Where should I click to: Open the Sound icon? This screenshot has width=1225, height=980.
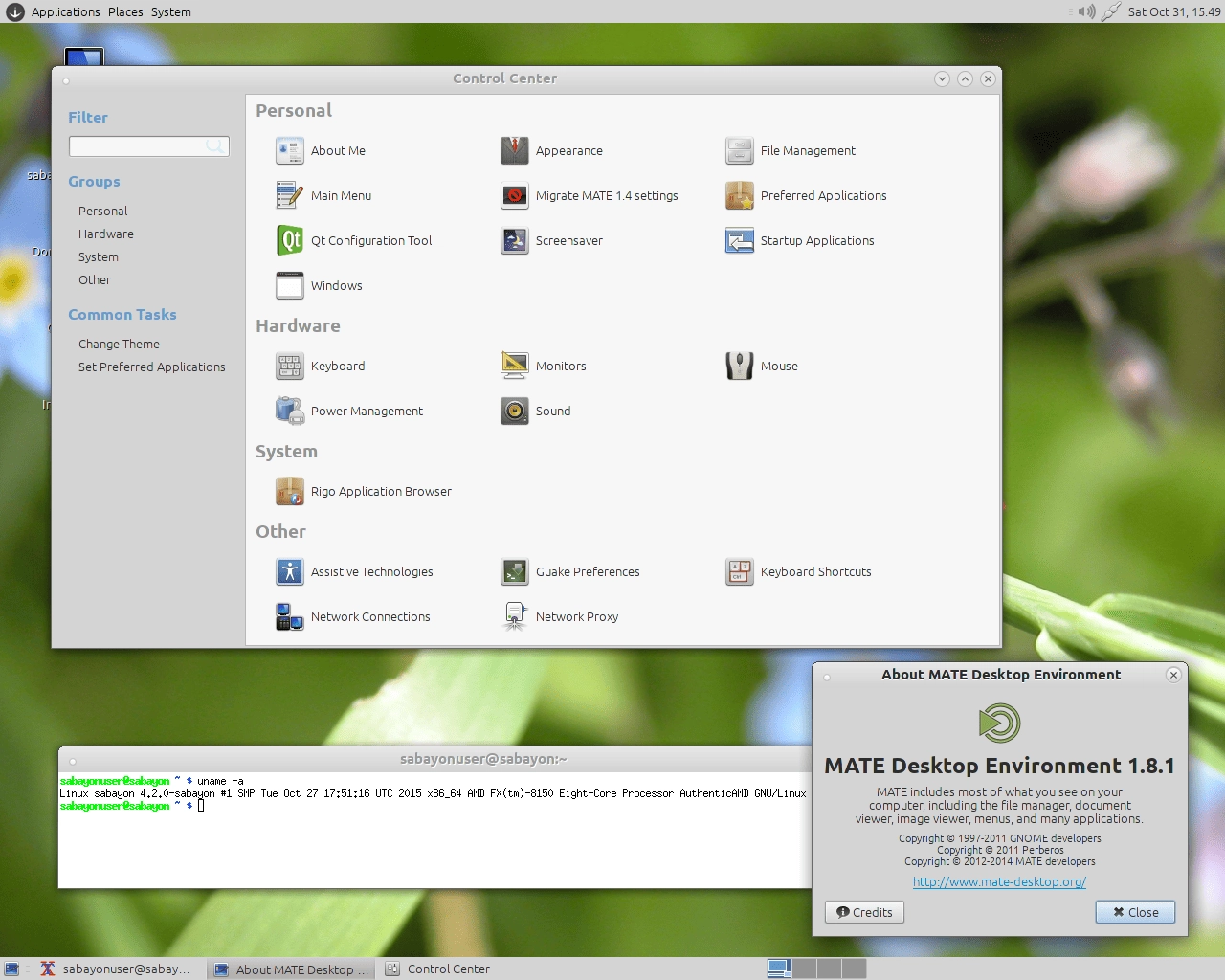515,411
